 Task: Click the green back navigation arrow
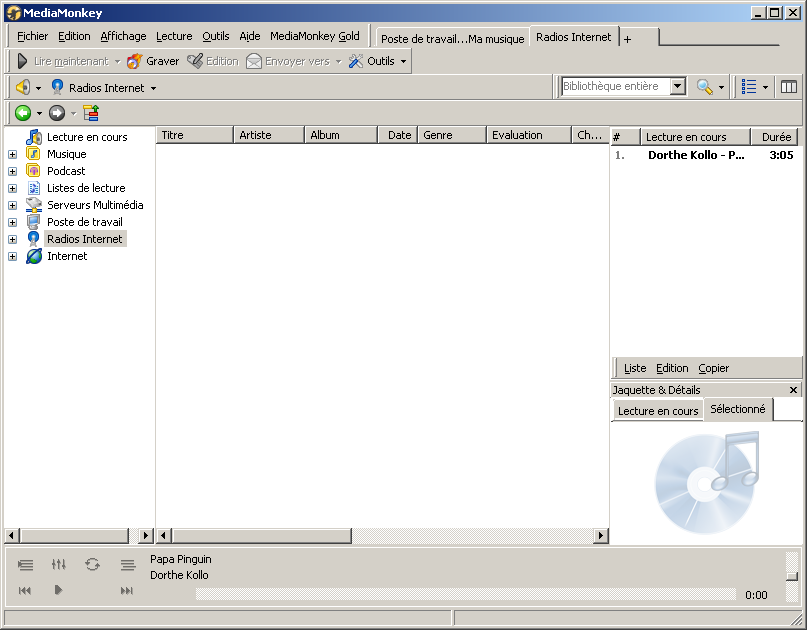[23, 113]
